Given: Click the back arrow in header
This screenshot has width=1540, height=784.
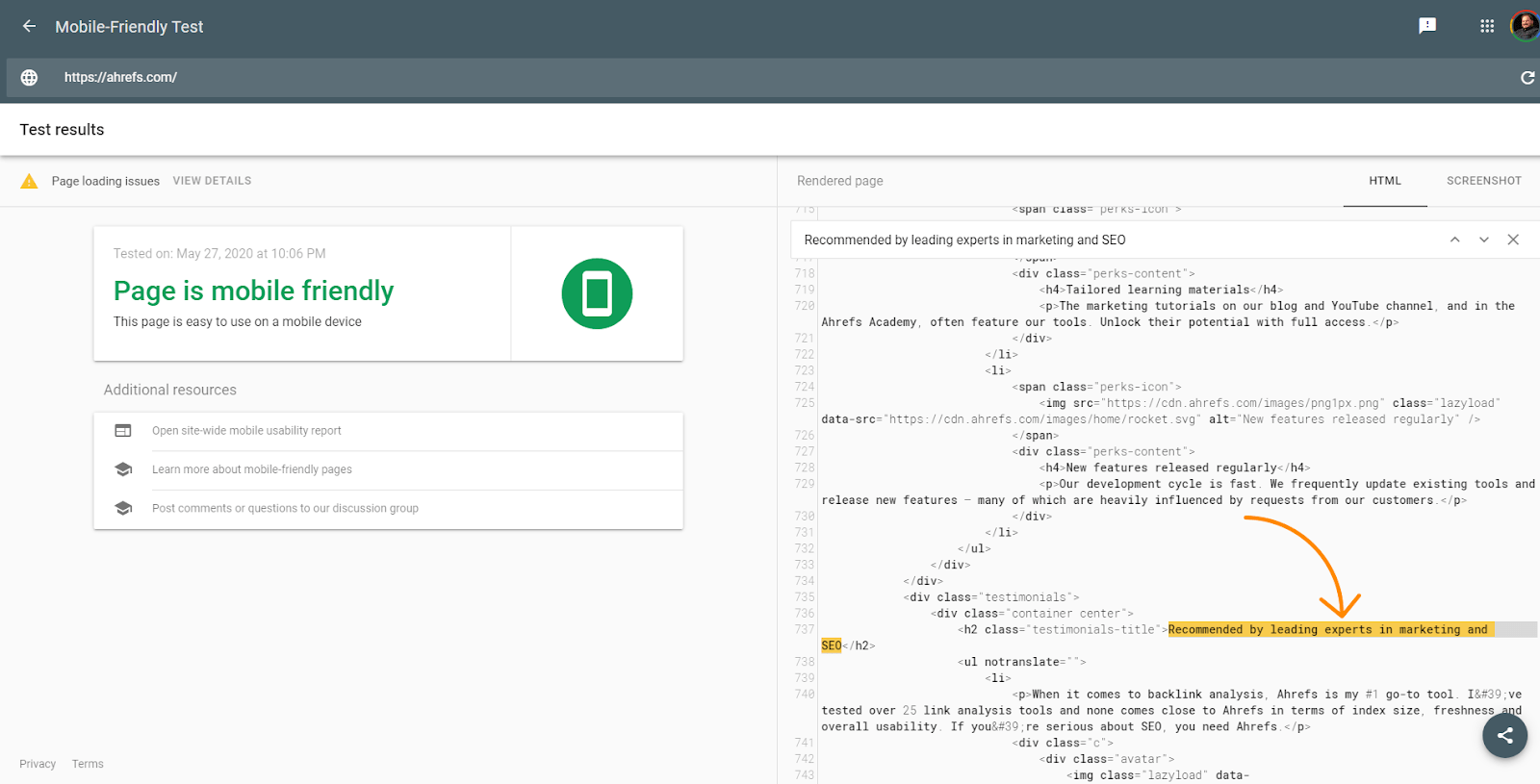Looking at the screenshot, I should (29, 27).
